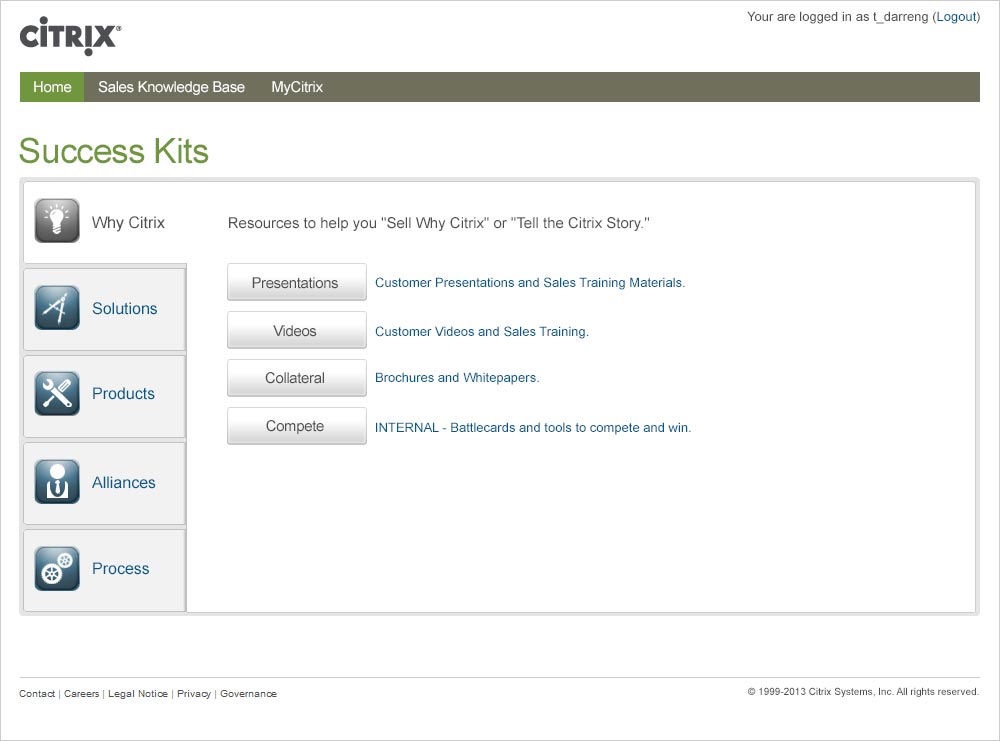Log out using the Logout link

[x=957, y=17]
